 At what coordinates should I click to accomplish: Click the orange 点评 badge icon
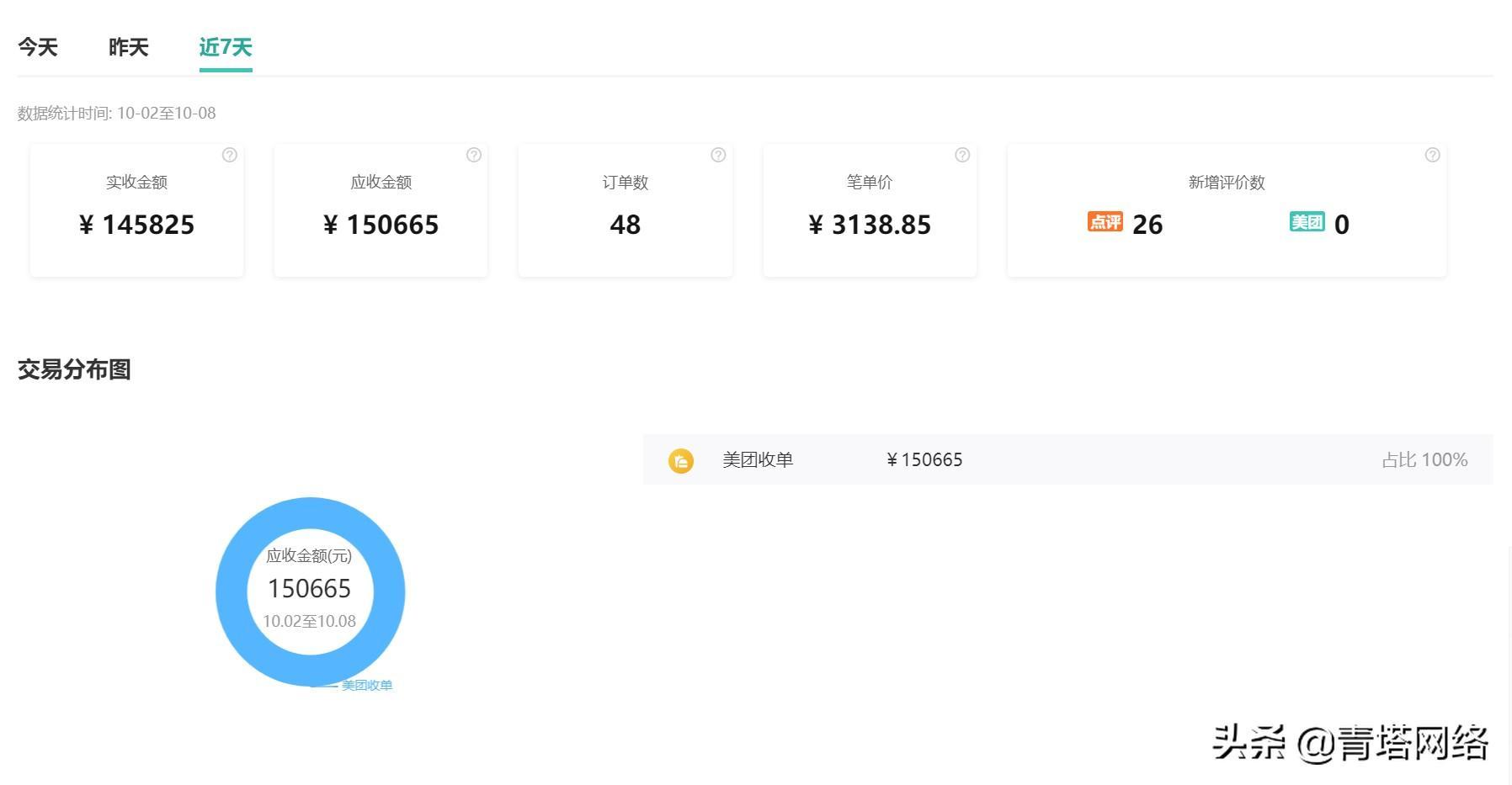[x=1105, y=222]
